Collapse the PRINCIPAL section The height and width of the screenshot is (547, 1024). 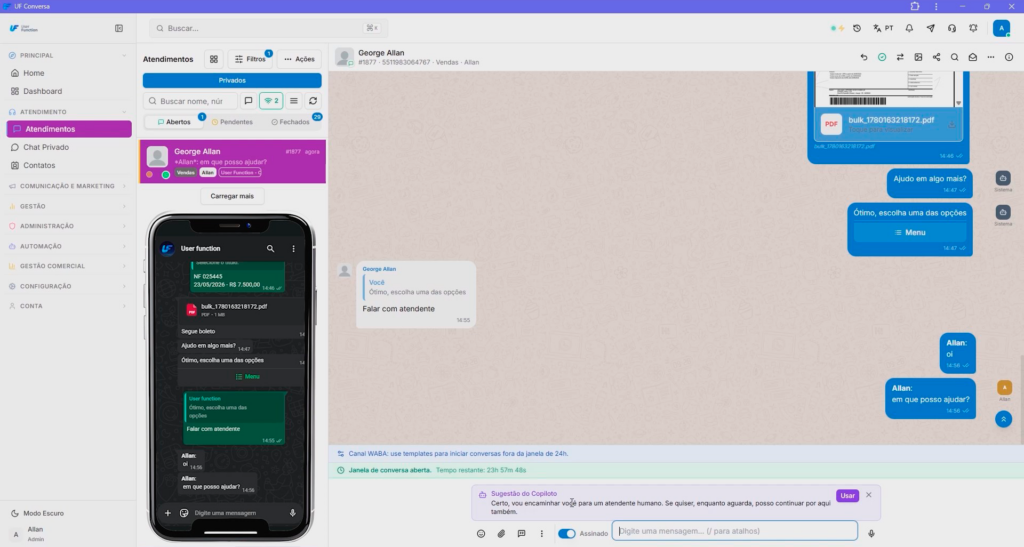pos(68,55)
